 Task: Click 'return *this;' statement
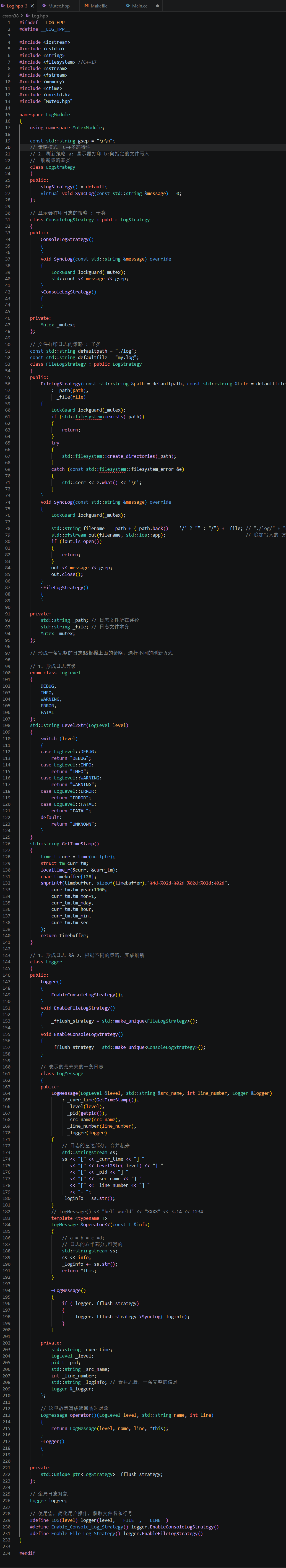79,1271
